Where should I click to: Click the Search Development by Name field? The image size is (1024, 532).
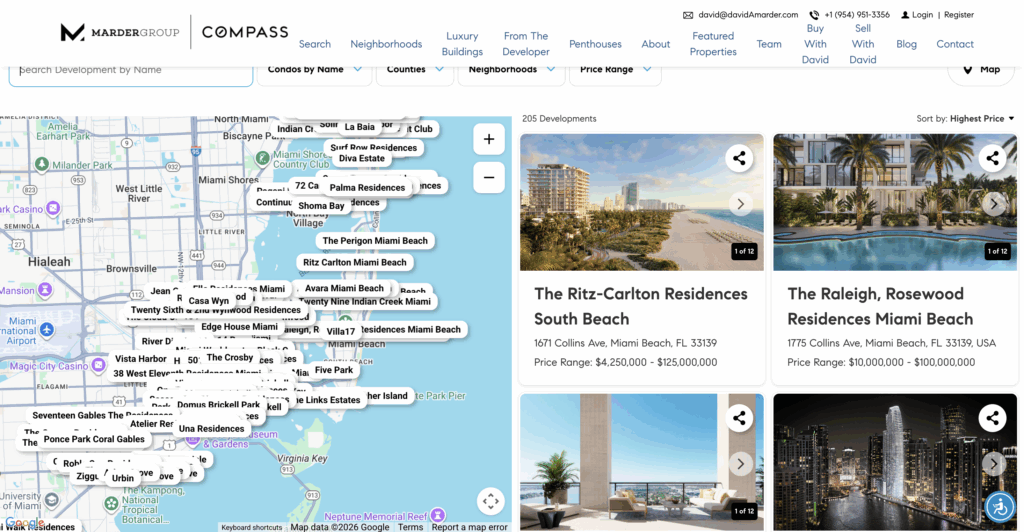point(130,70)
